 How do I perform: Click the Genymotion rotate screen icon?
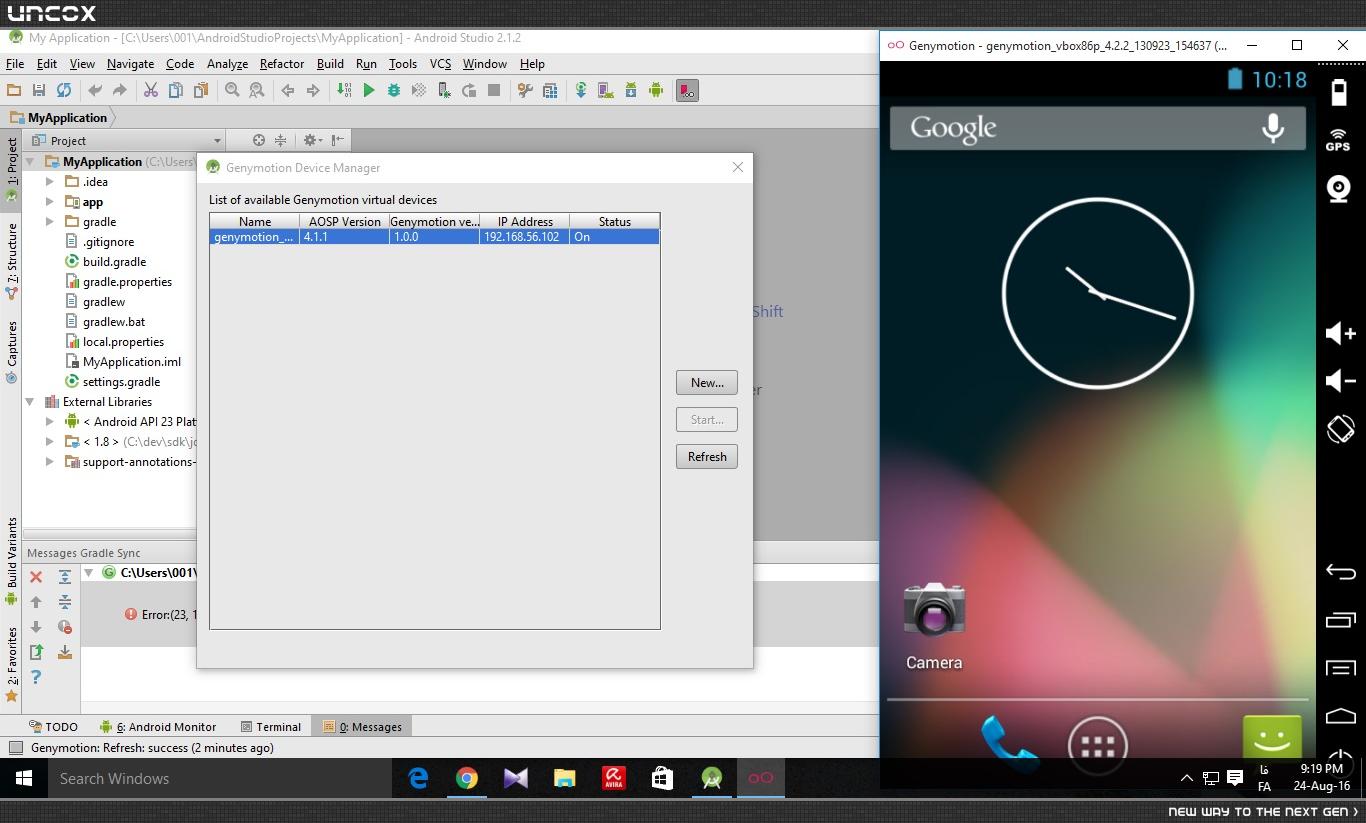point(1340,428)
